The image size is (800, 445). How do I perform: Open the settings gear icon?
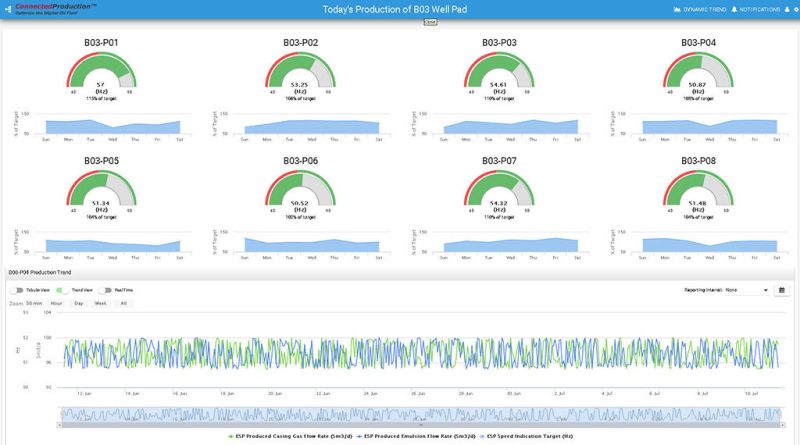796,9
